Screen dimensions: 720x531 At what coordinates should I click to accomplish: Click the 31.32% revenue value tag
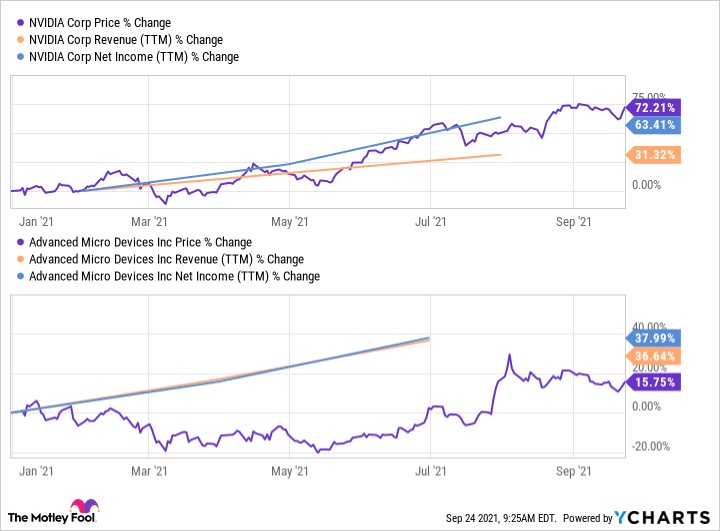click(x=656, y=154)
